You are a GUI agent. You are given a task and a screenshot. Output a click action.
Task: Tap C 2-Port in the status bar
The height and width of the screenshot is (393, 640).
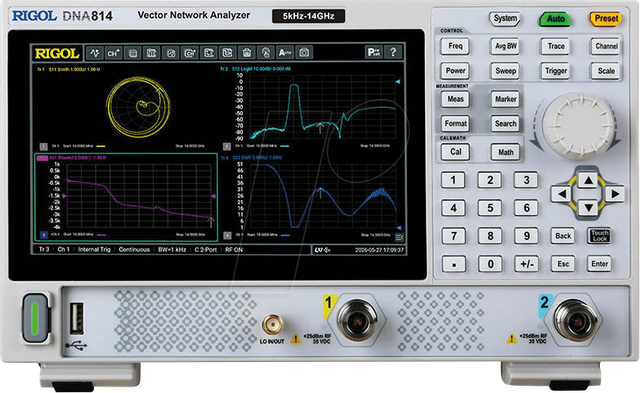coord(205,250)
